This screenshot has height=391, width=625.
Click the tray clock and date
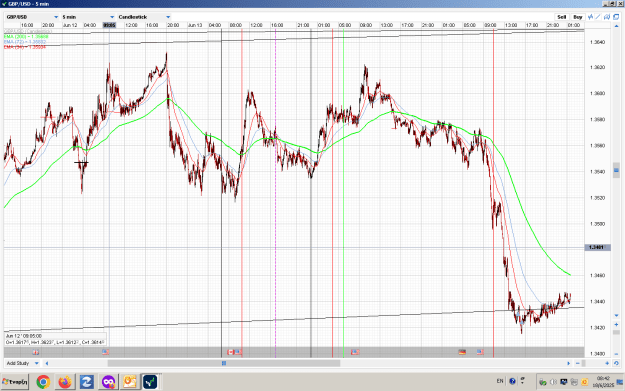(x=603, y=382)
